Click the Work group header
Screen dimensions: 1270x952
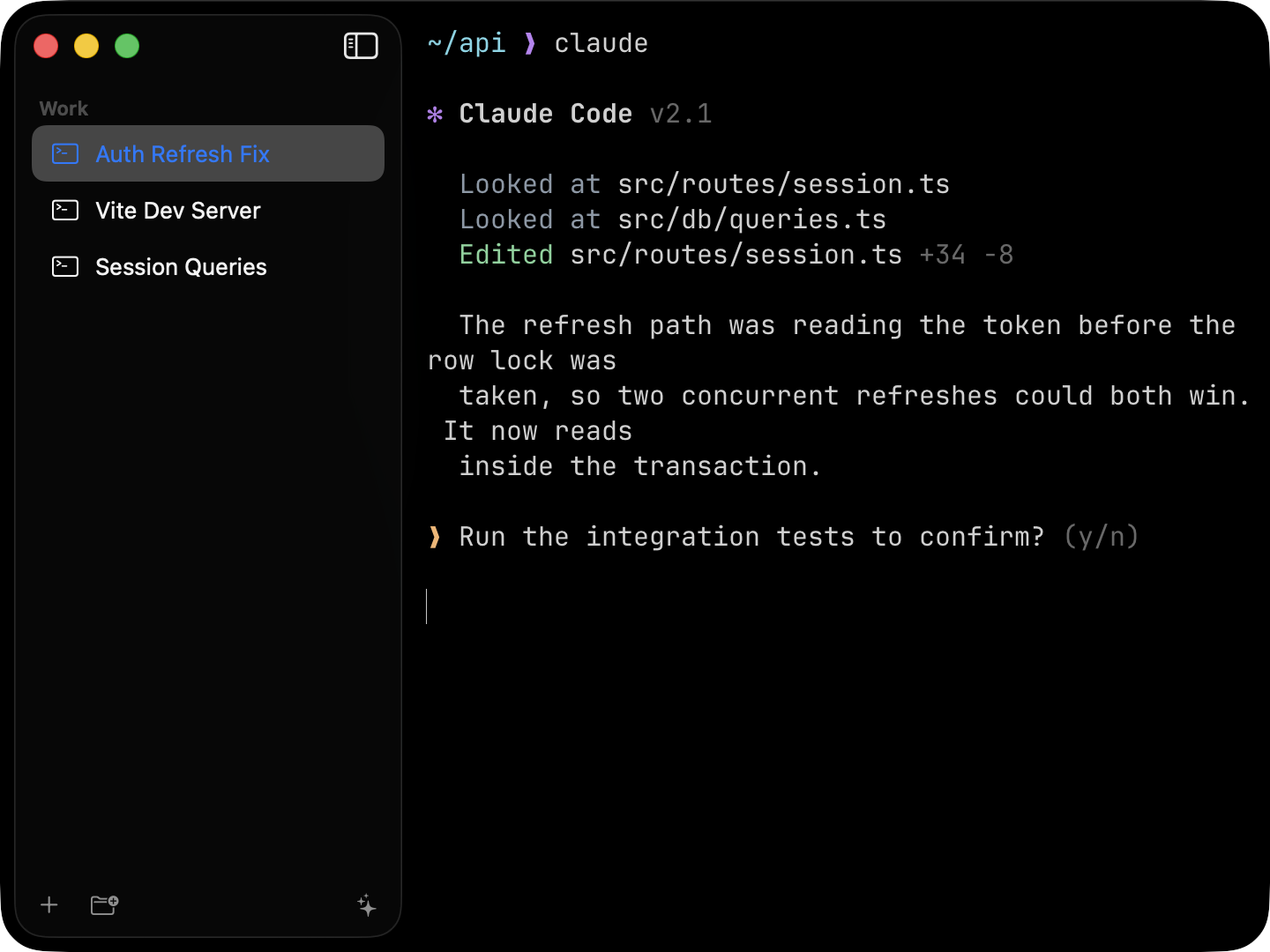coord(63,108)
